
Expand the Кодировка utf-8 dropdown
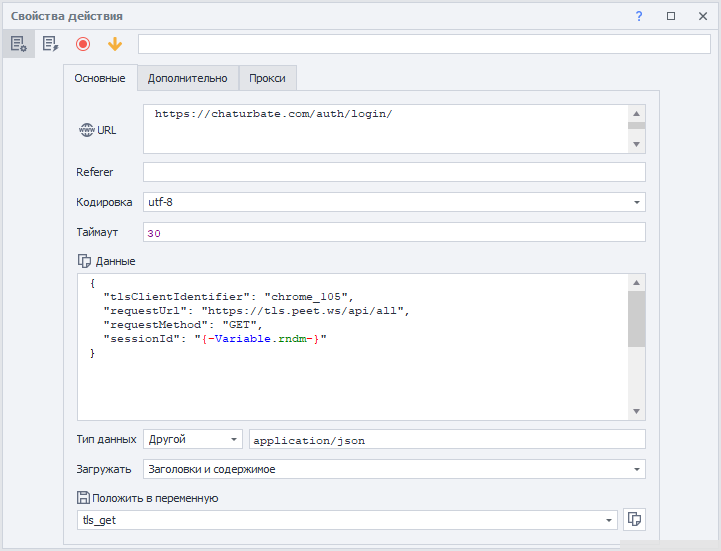click(x=636, y=202)
